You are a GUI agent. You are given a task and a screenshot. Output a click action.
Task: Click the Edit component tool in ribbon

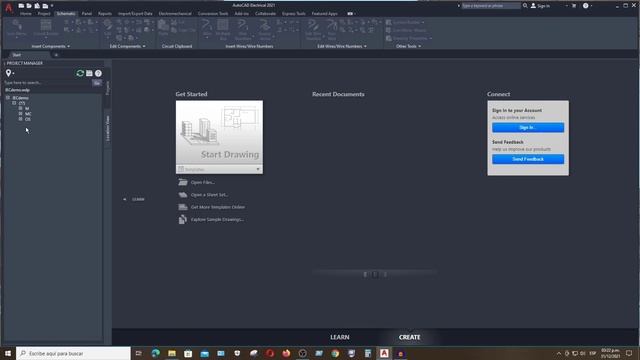tap(108, 27)
